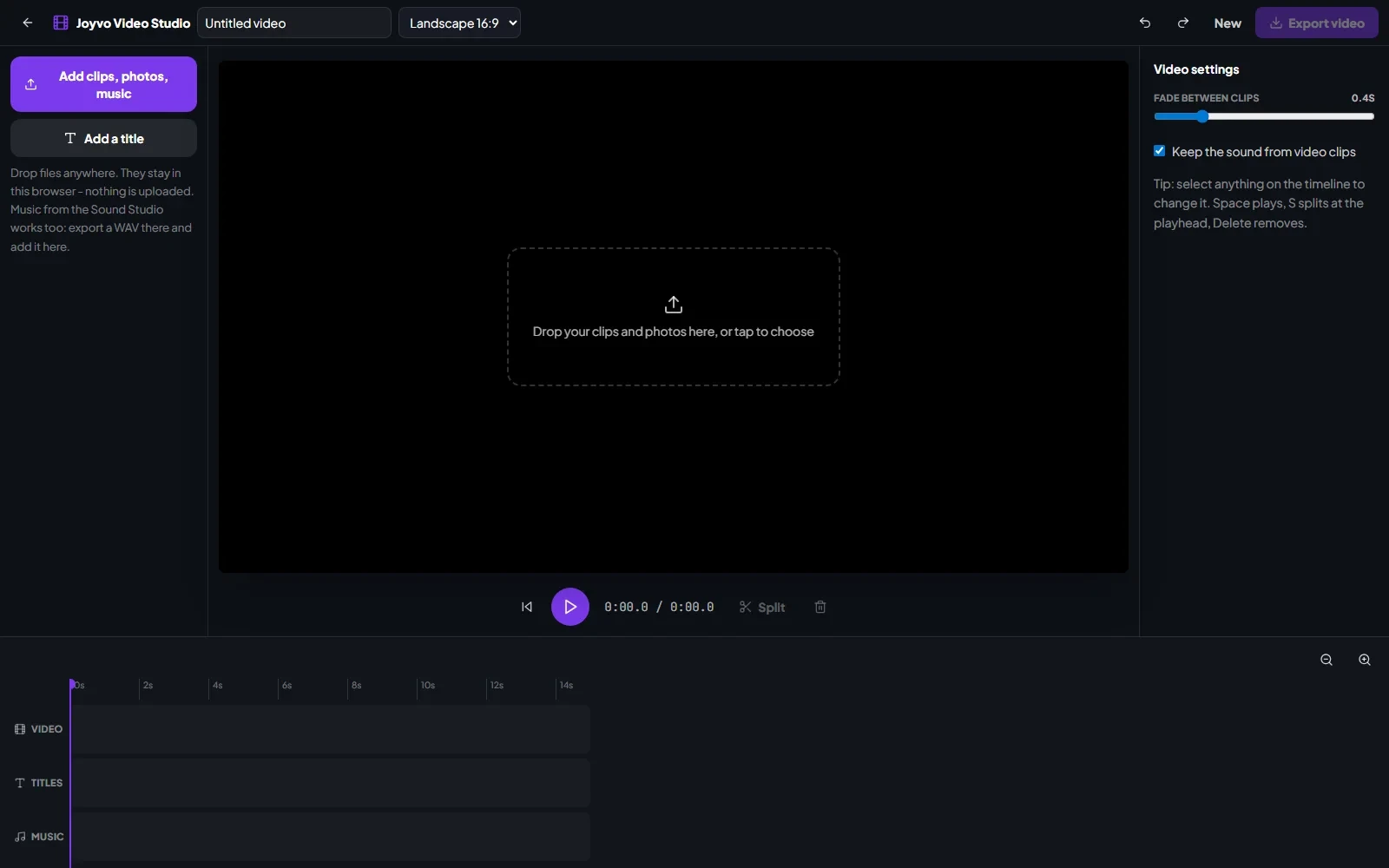Redo the last action

point(1182,23)
